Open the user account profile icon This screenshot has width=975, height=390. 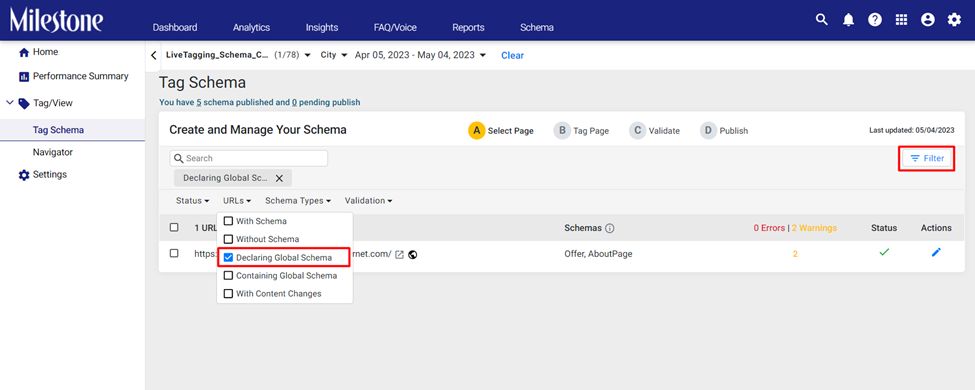(928, 20)
